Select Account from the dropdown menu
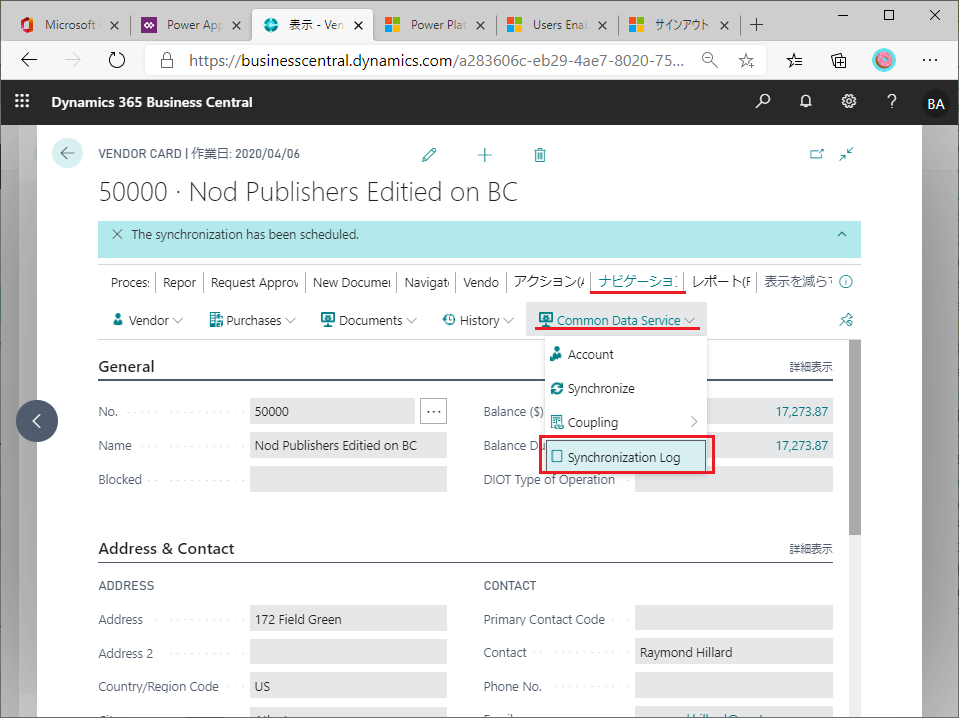This screenshot has width=959, height=718. (x=626, y=355)
